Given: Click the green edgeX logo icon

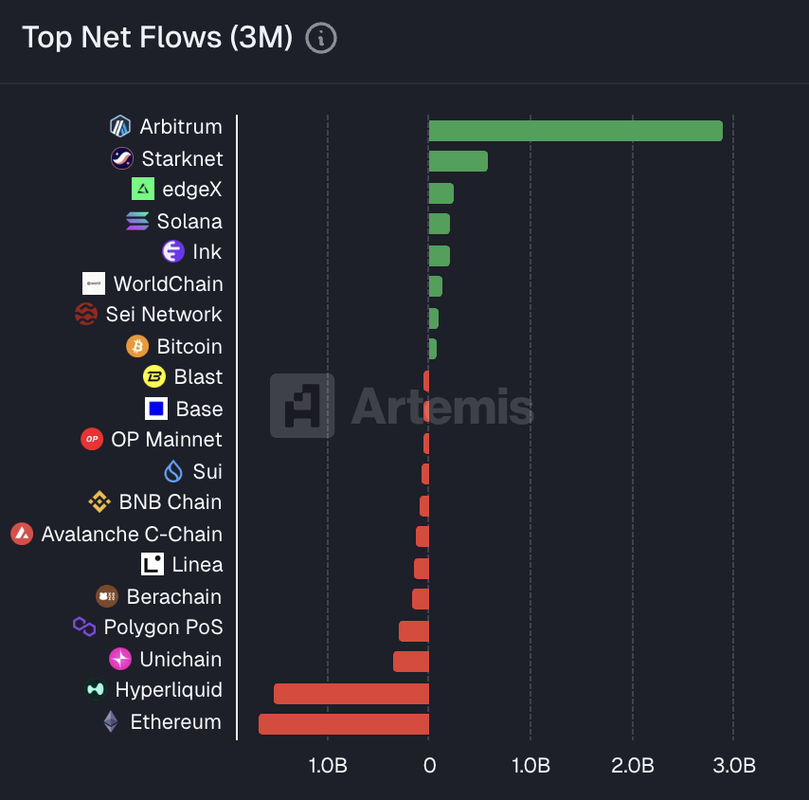Looking at the screenshot, I should 143,189.
